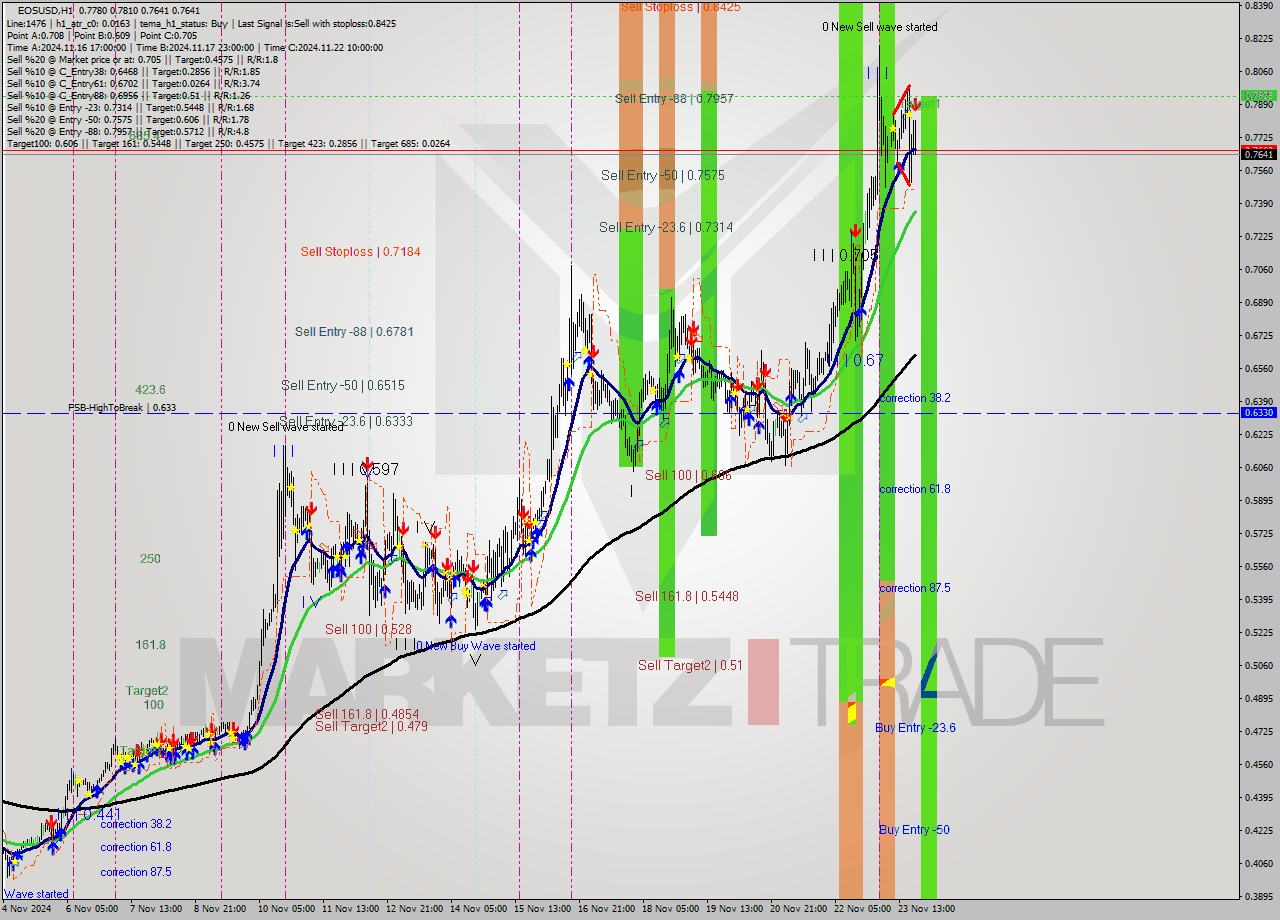Viewport: 1280px width, 920px height.
Task: Click the 'Sell Stoploss | 0.8425' label
Action: 680,7
